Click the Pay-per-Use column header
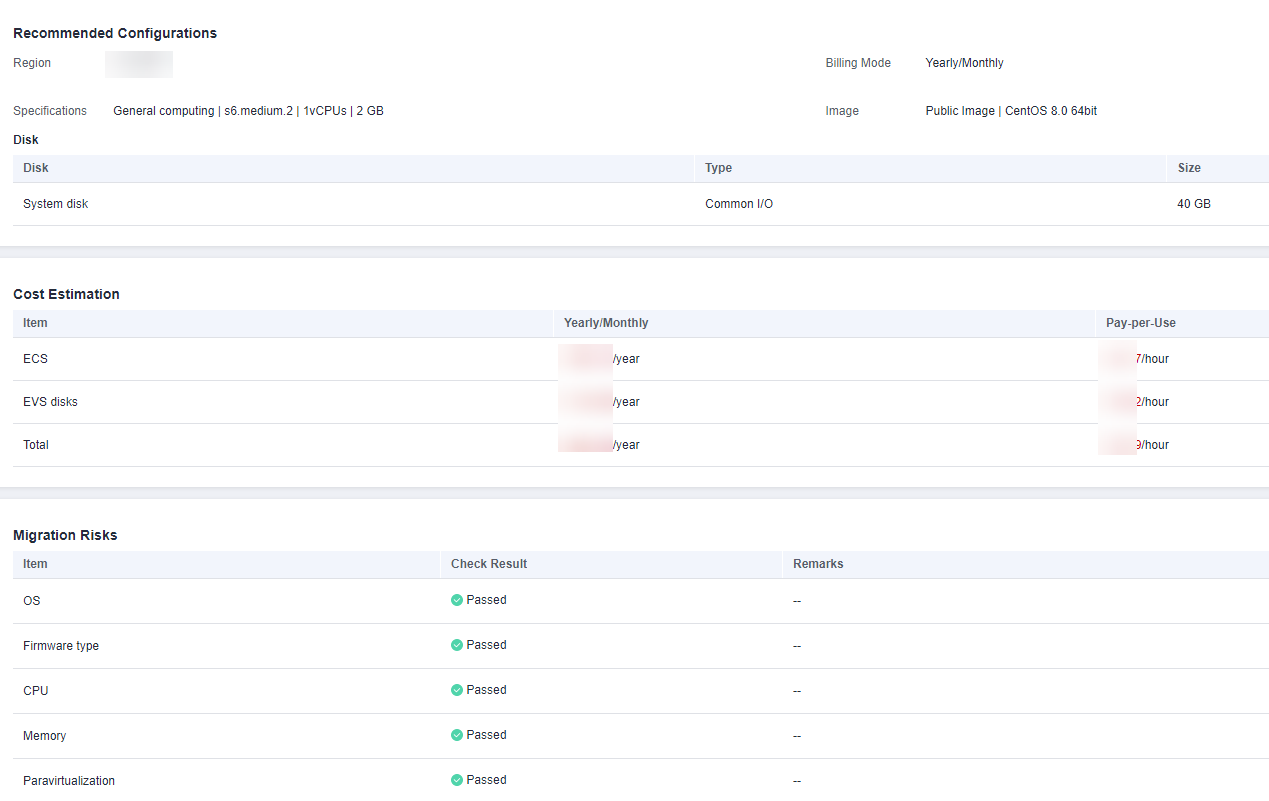This screenshot has height=801, width=1269. 1140,323
